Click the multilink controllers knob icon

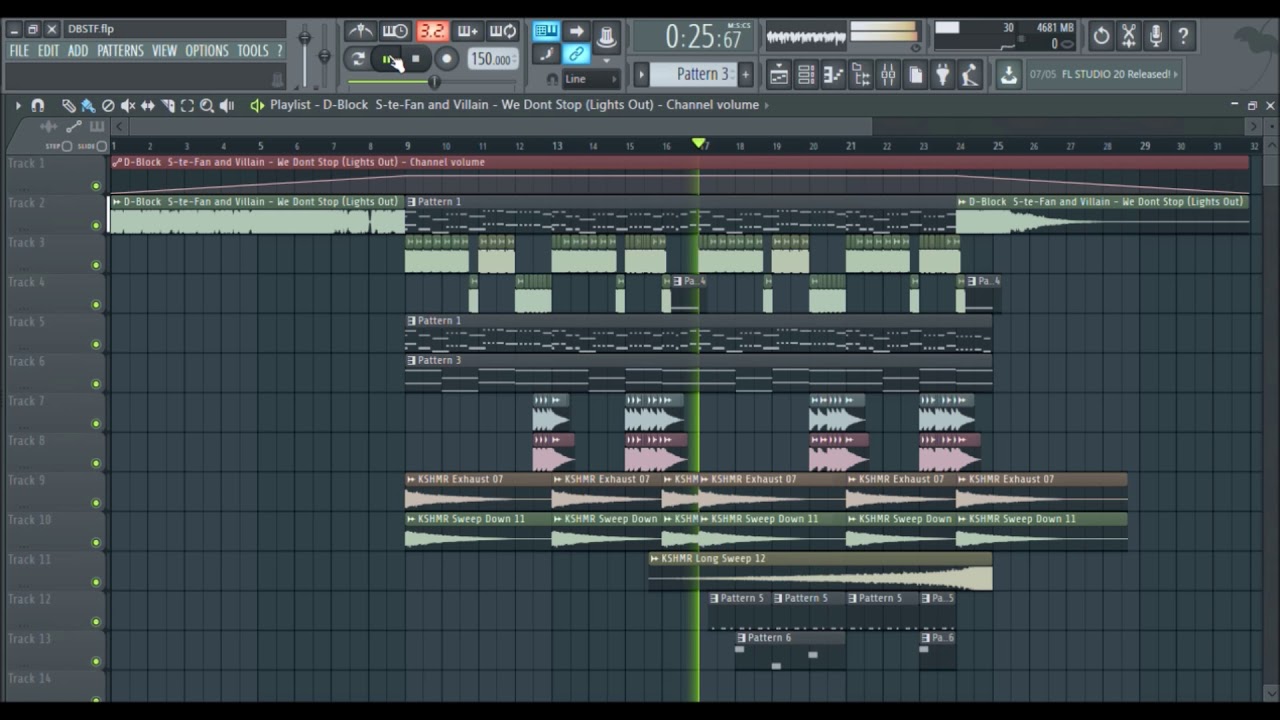click(x=606, y=35)
